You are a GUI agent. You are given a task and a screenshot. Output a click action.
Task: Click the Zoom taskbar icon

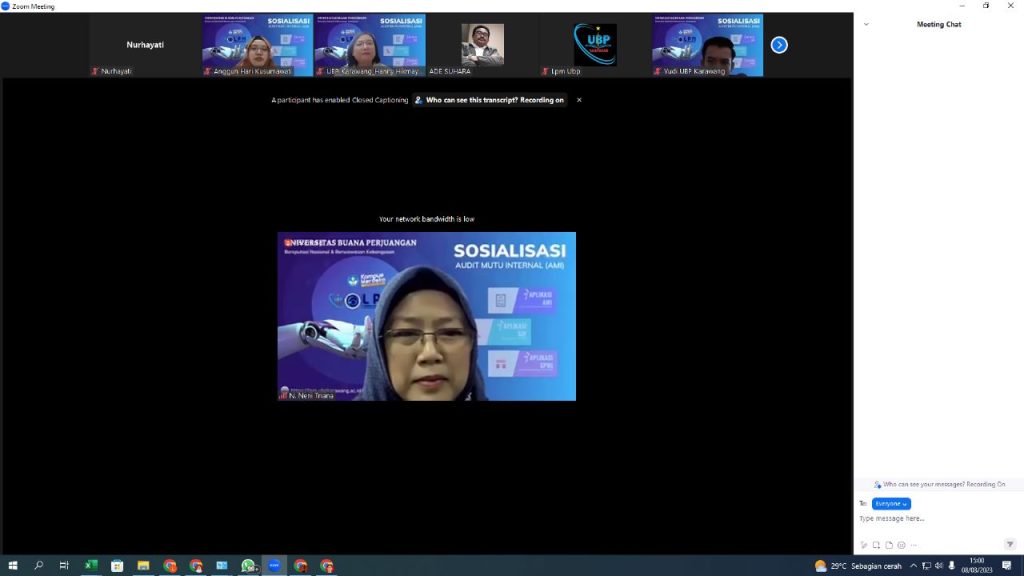click(x=274, y=566)
